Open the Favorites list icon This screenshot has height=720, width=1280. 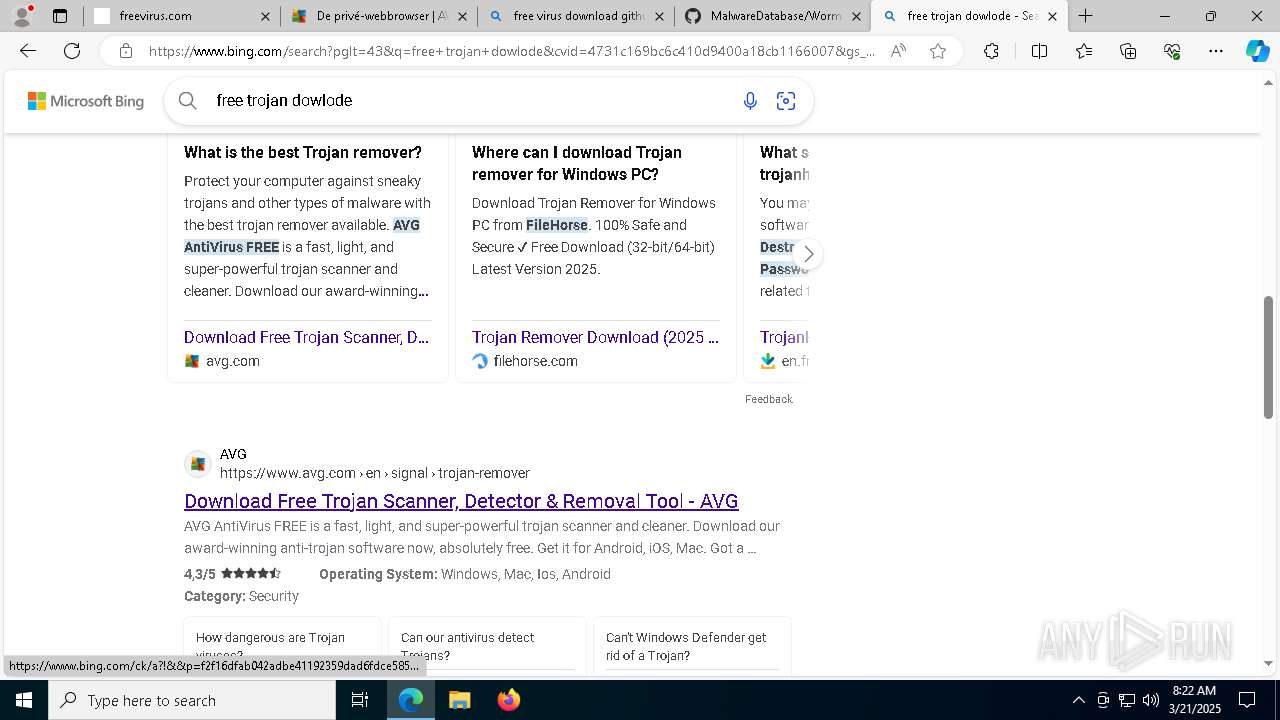pos(1084,51)
